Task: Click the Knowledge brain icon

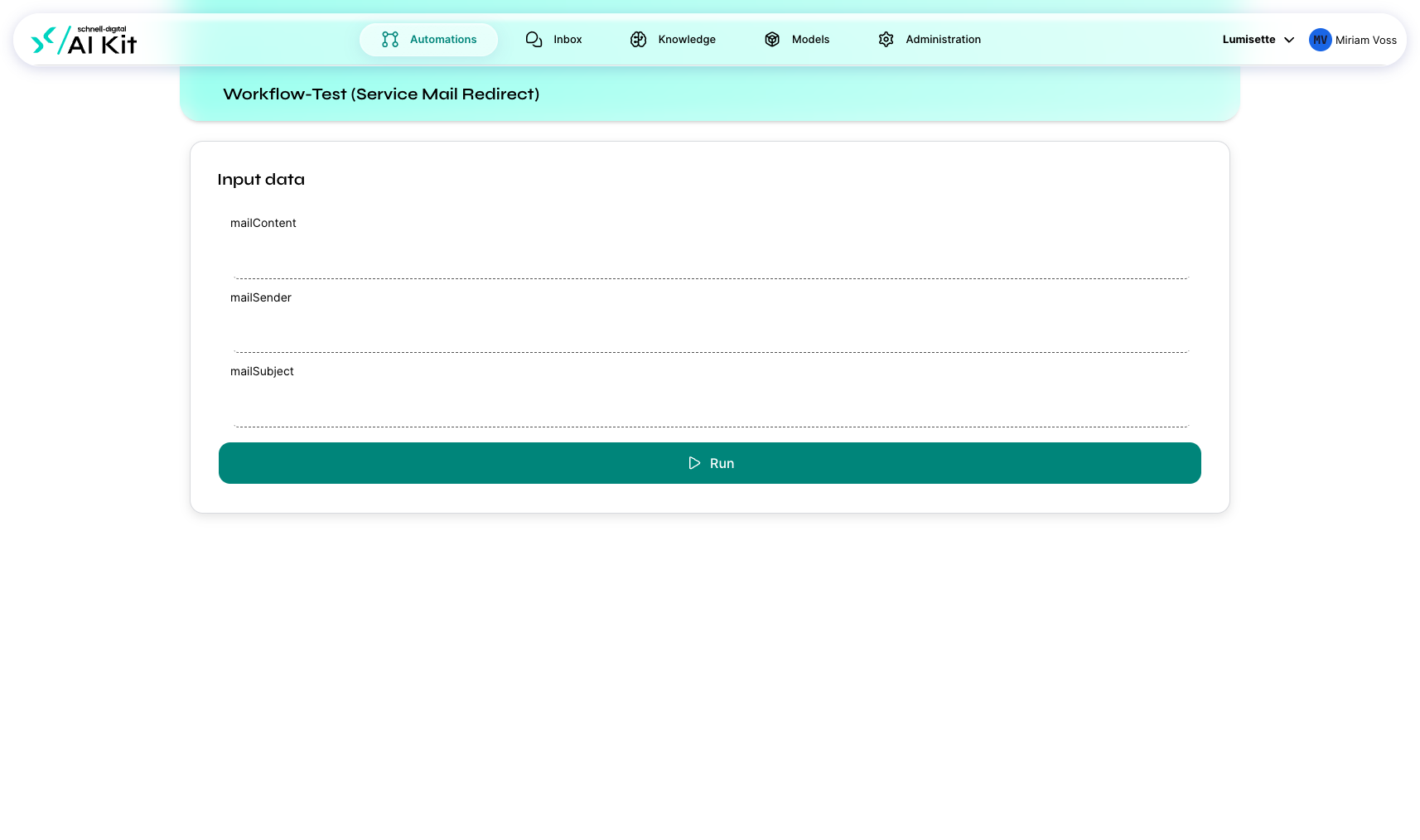Action: [638, 40]
